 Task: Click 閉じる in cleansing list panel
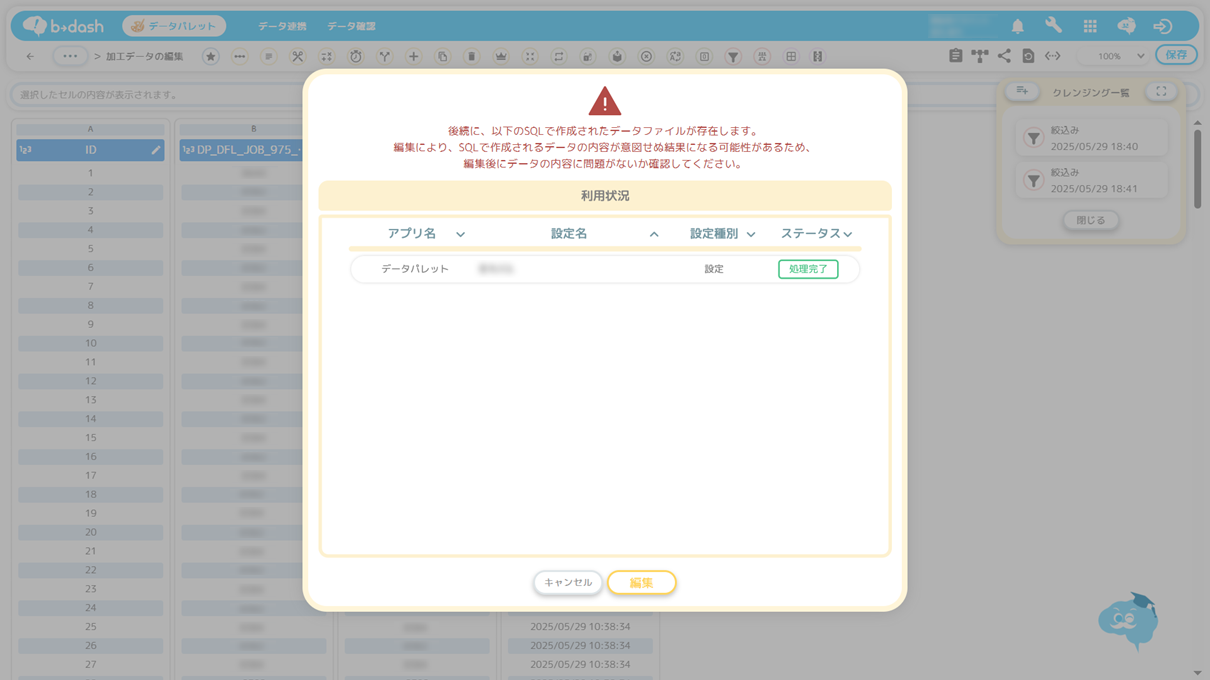pos(1091,220)
